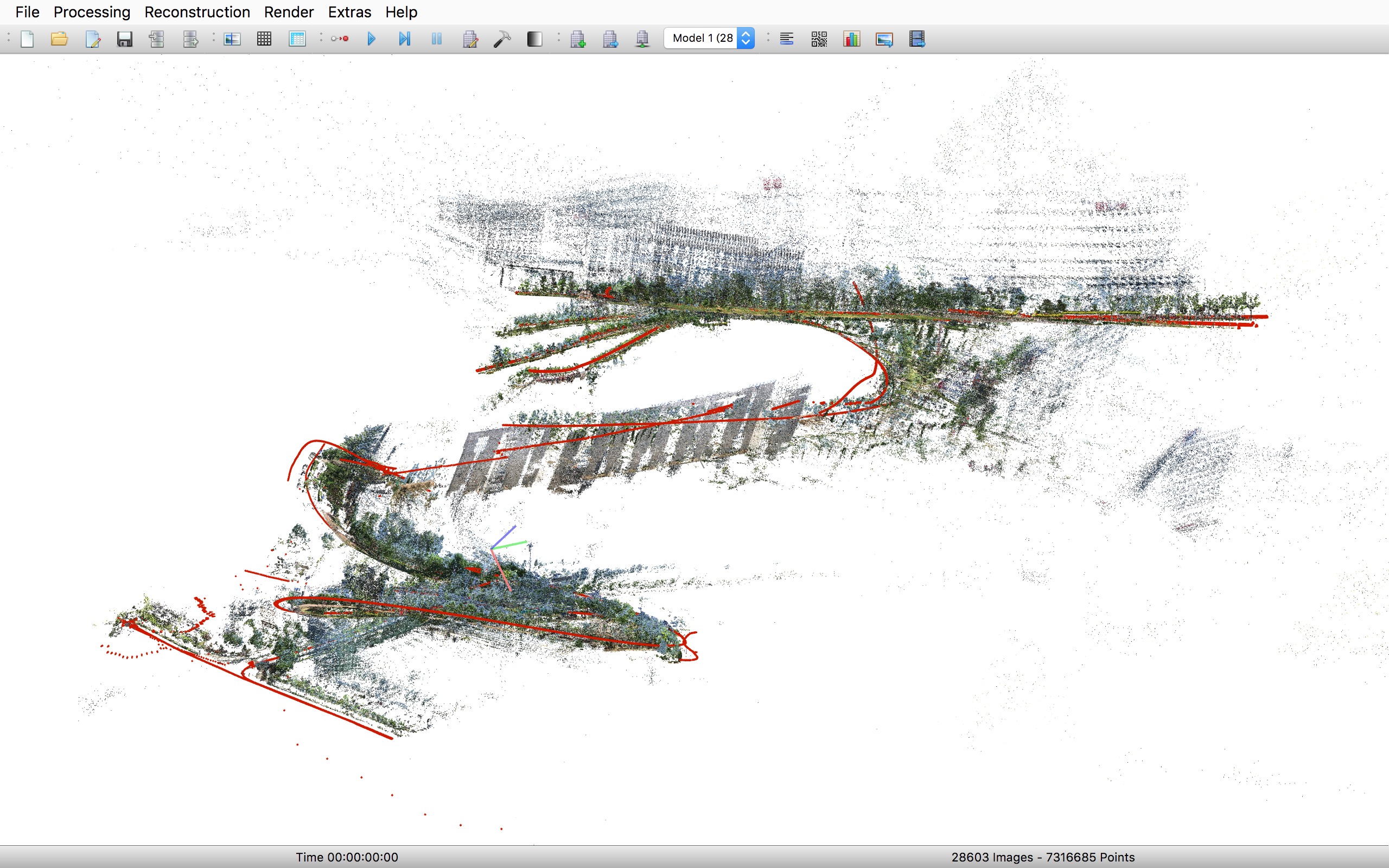The height and width of the screenshot is (868, 1389).
Task: Start automatic reconstruction icon
Action: (340, 39)
